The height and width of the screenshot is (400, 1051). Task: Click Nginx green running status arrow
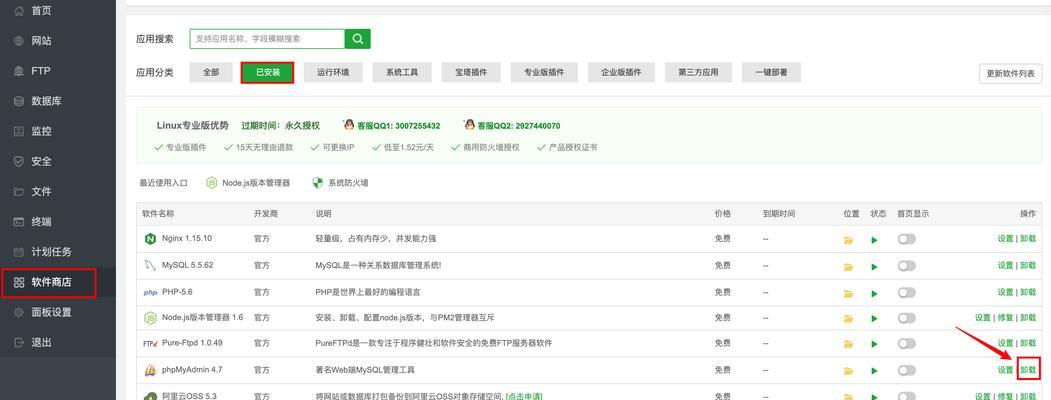(874, 240)
